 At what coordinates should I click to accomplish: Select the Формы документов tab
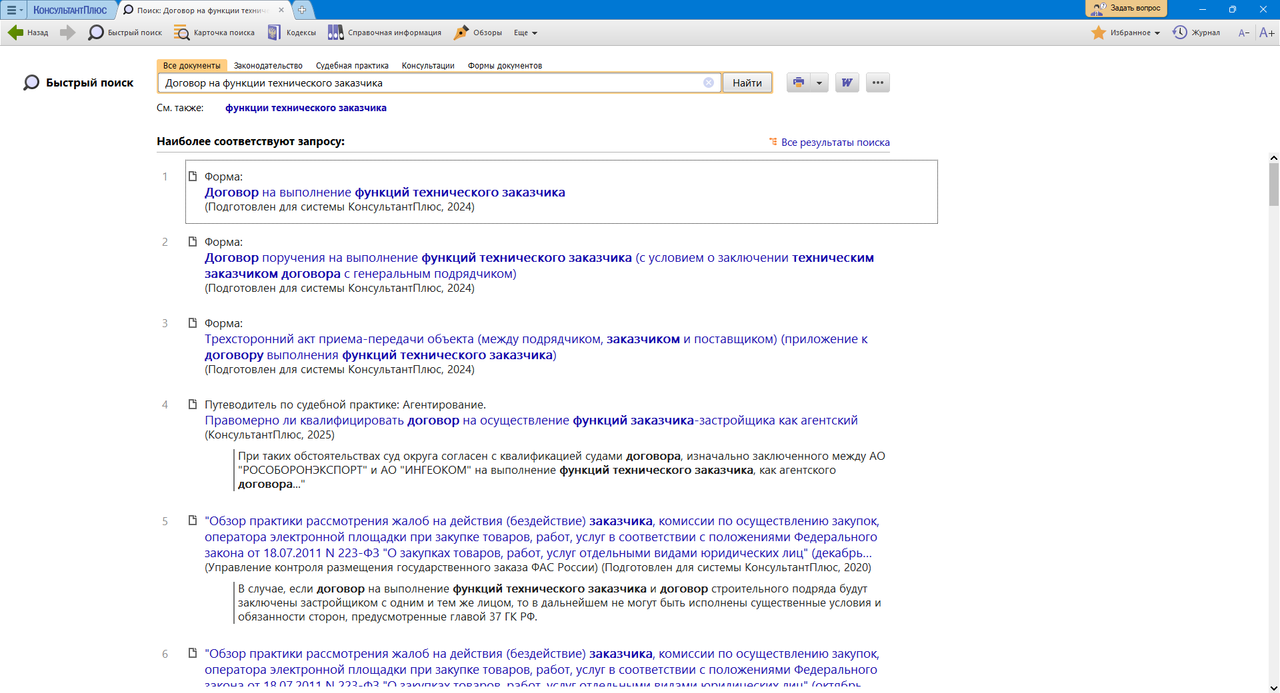click(505, 65)
